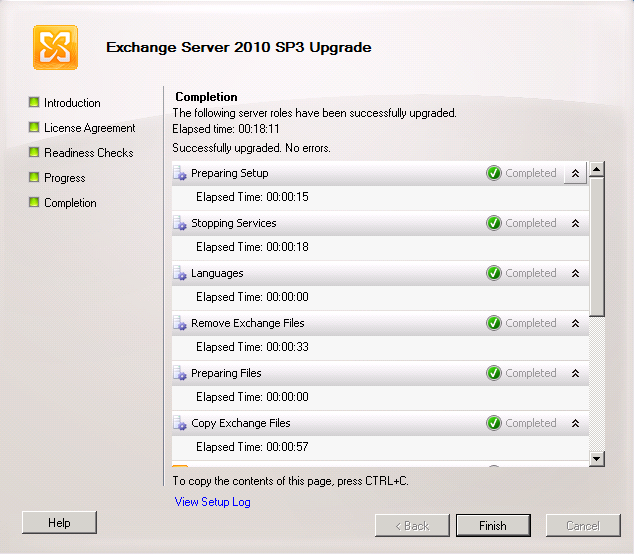Click the Stopping Services header label
This screenshot has height=554, width=634.
(234, 223)
